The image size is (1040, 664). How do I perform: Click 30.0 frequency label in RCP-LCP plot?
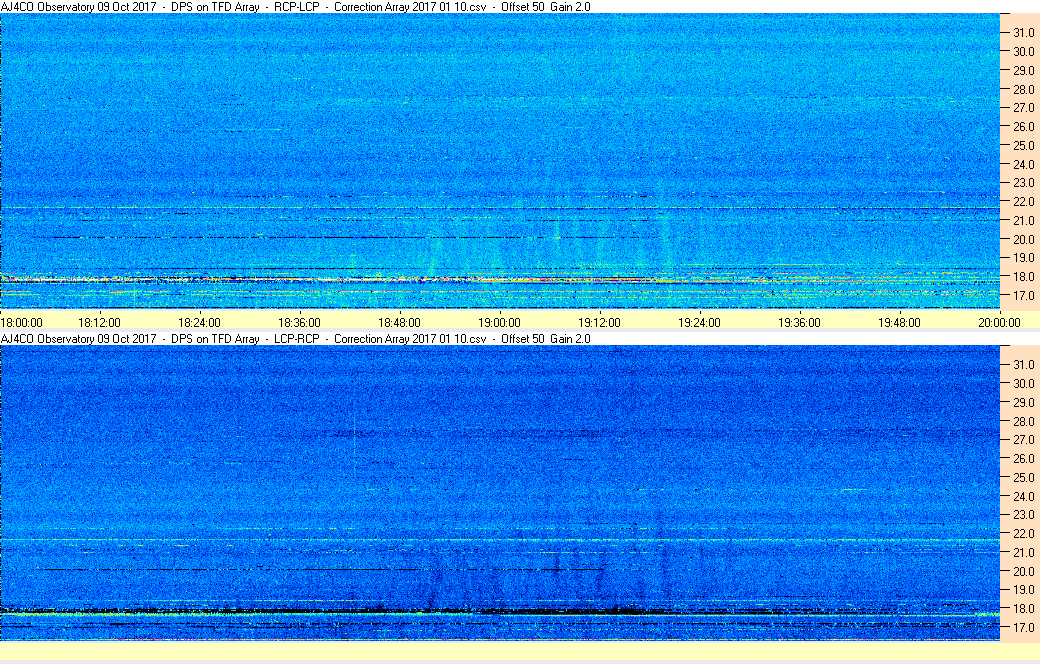click(1023, 52)
